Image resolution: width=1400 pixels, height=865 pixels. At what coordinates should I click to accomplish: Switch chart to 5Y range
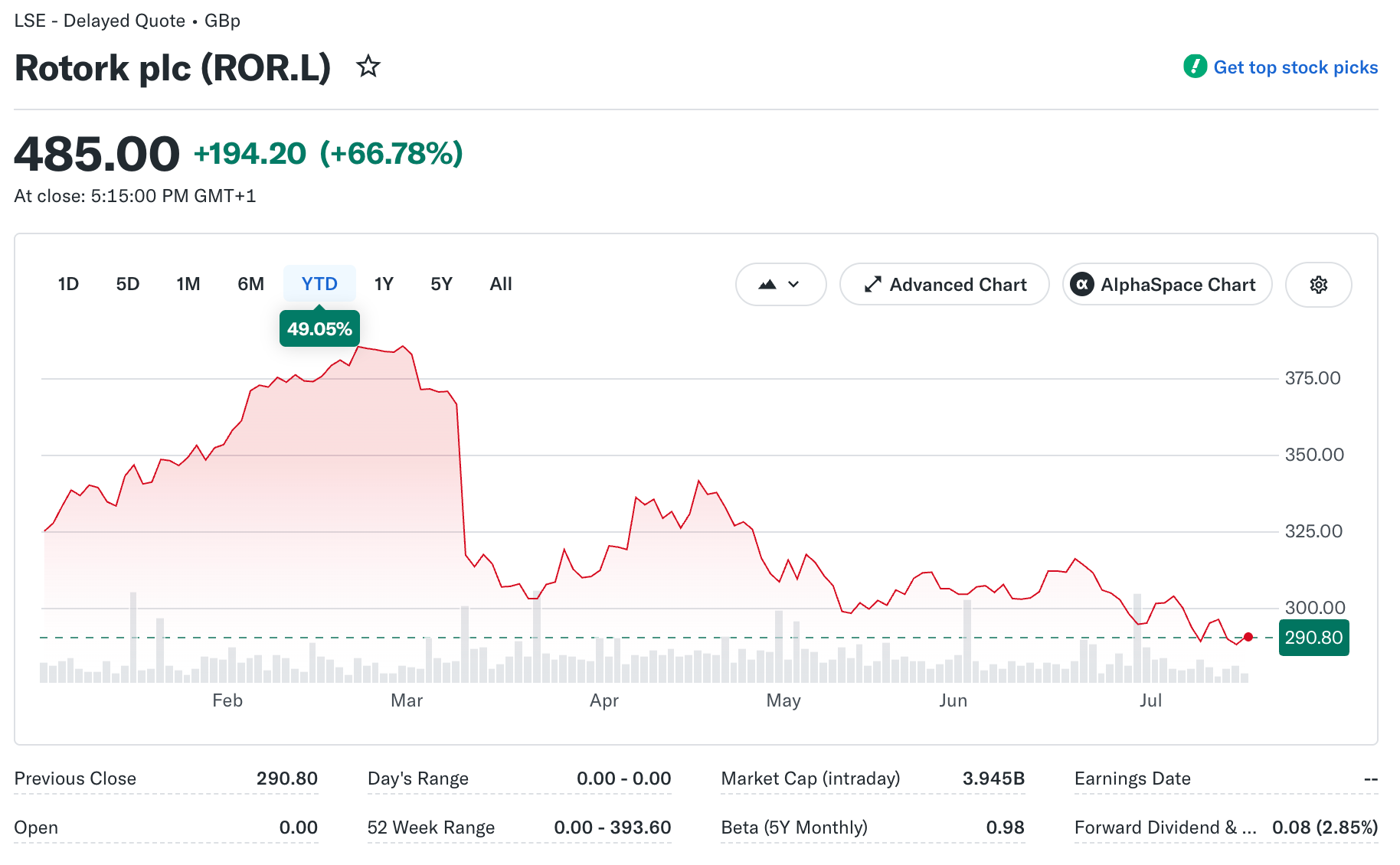pos(441,284)
